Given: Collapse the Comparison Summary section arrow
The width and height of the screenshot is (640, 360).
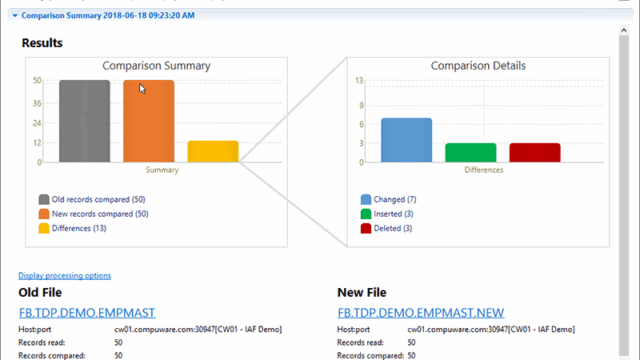Looking at the screenshot, I should coord(15,16).
